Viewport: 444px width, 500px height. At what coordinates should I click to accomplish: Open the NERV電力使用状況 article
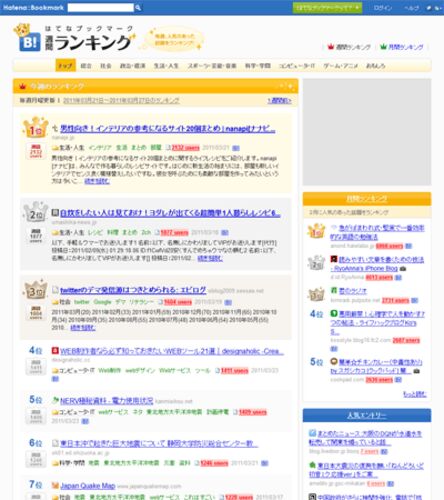click(107, 400)
